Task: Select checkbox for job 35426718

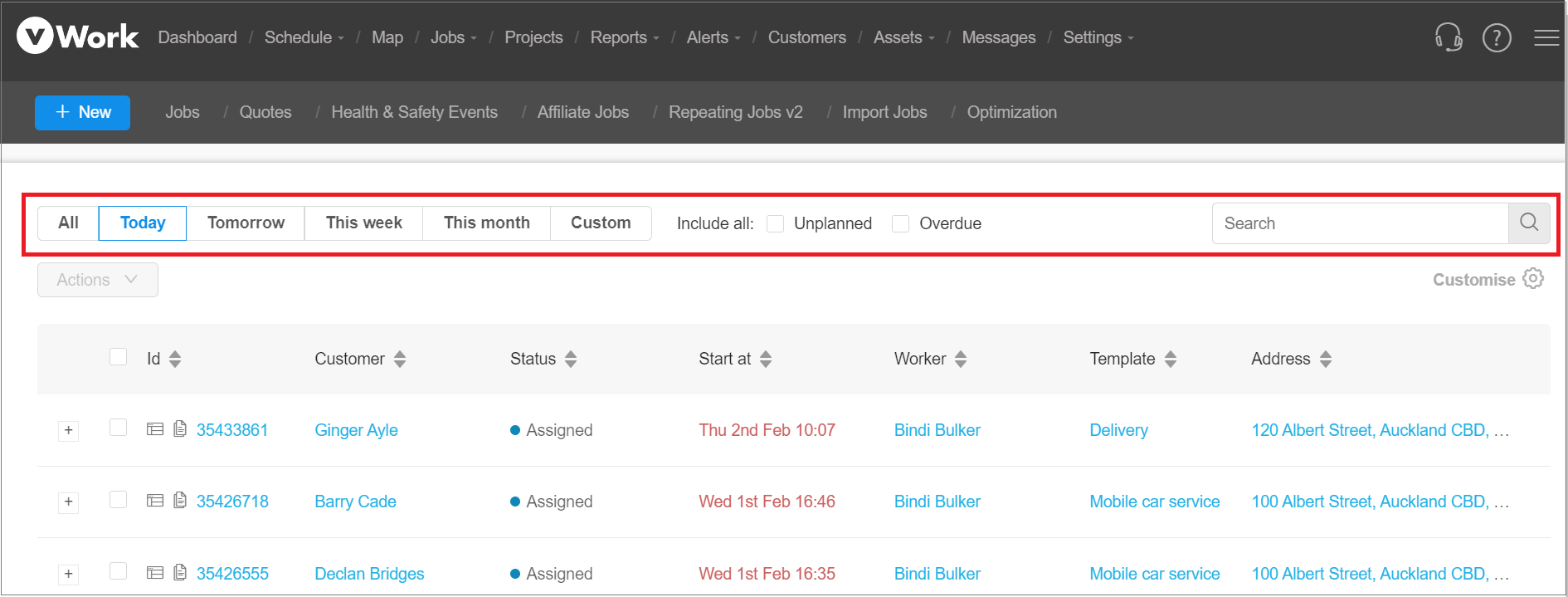Action: (119, 499)
